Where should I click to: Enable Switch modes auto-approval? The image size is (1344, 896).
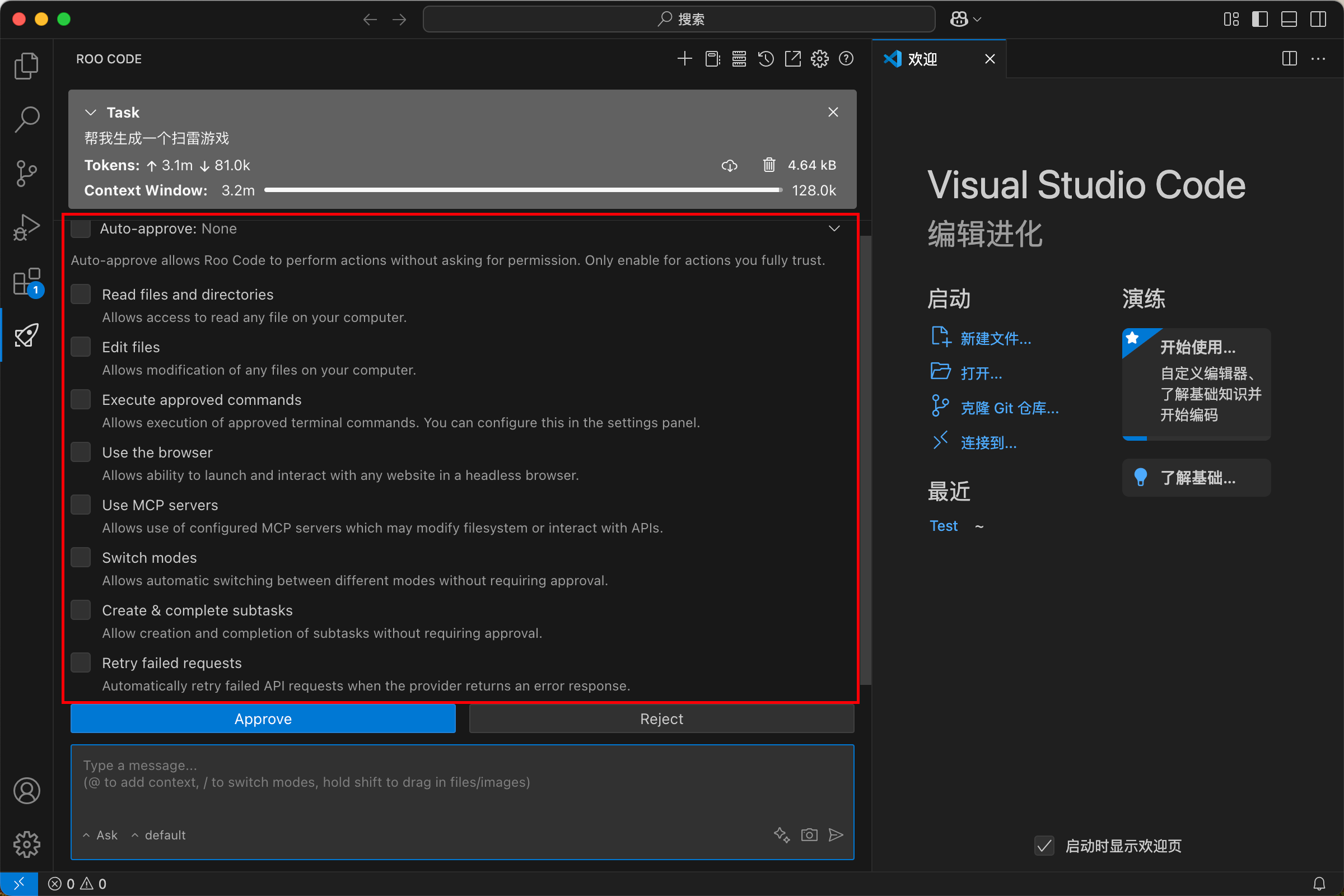coord(81,557)
